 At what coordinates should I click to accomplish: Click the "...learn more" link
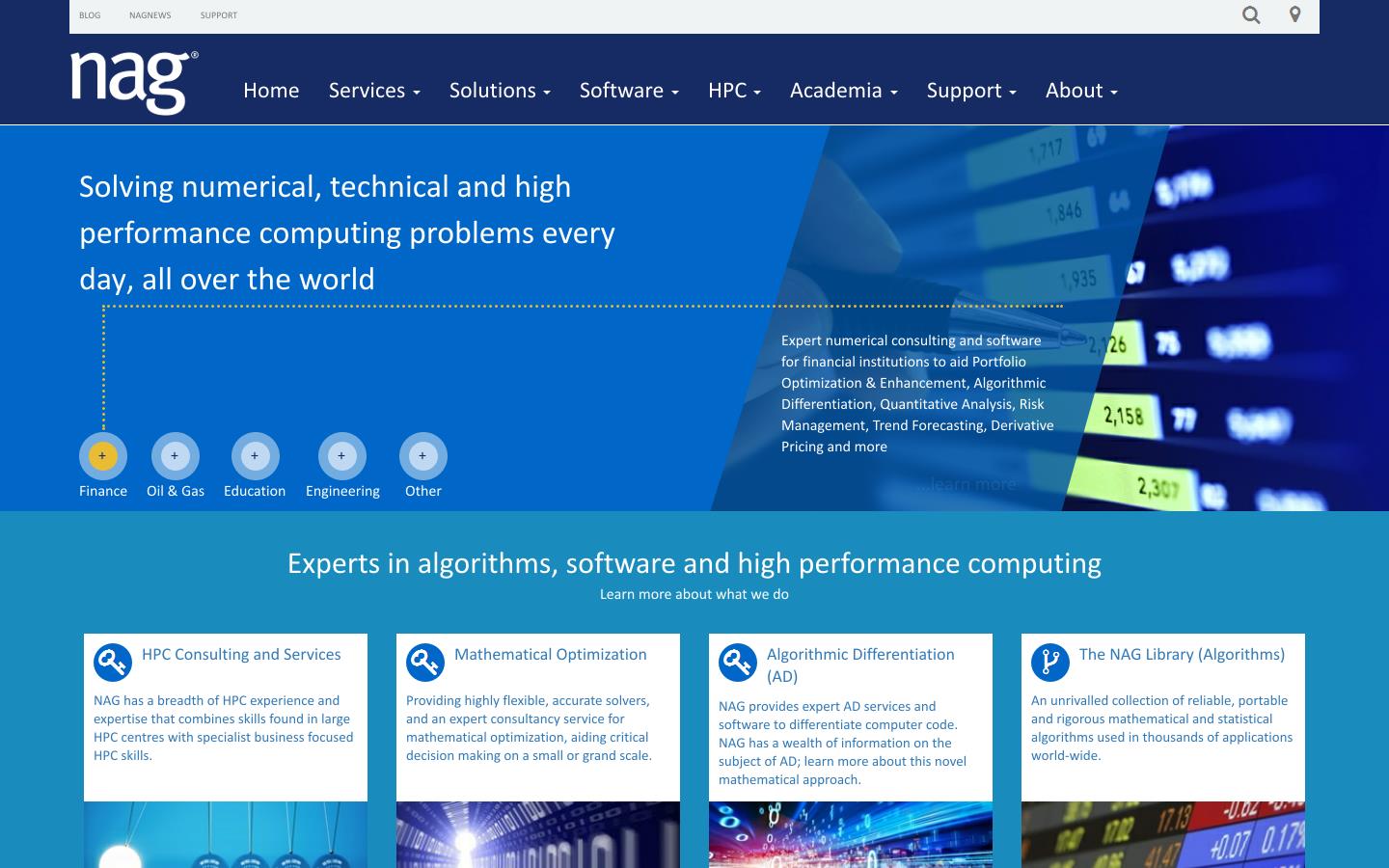(x=967, y=484)
